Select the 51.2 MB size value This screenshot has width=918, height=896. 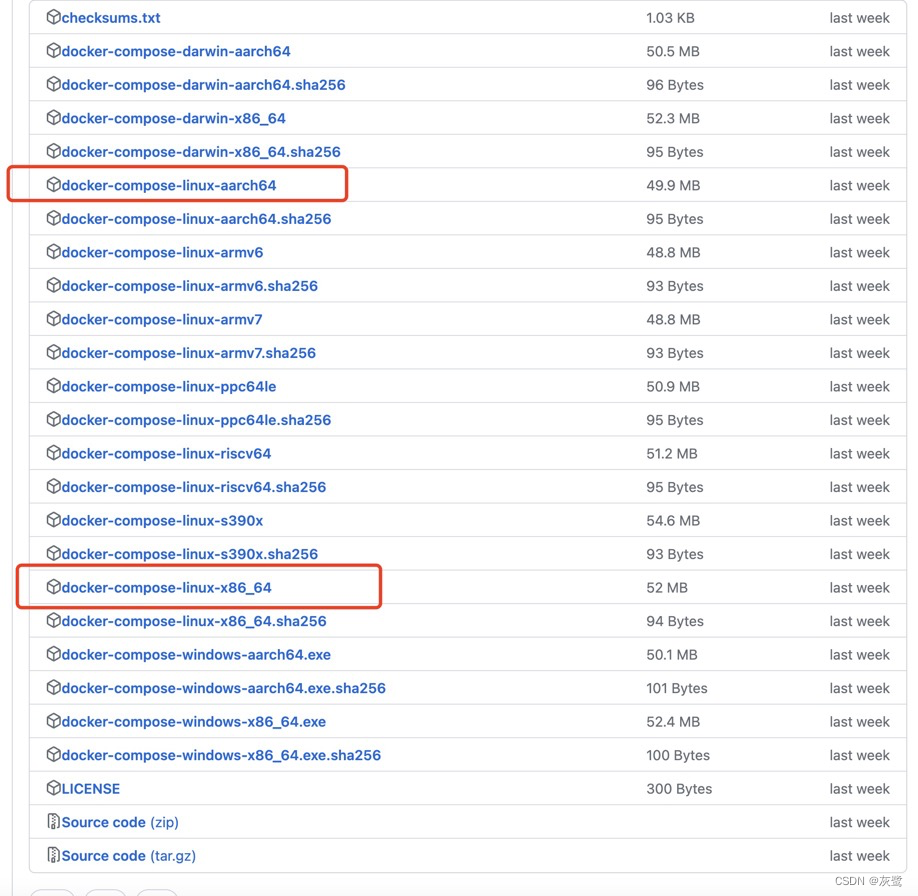coord(672,454)
